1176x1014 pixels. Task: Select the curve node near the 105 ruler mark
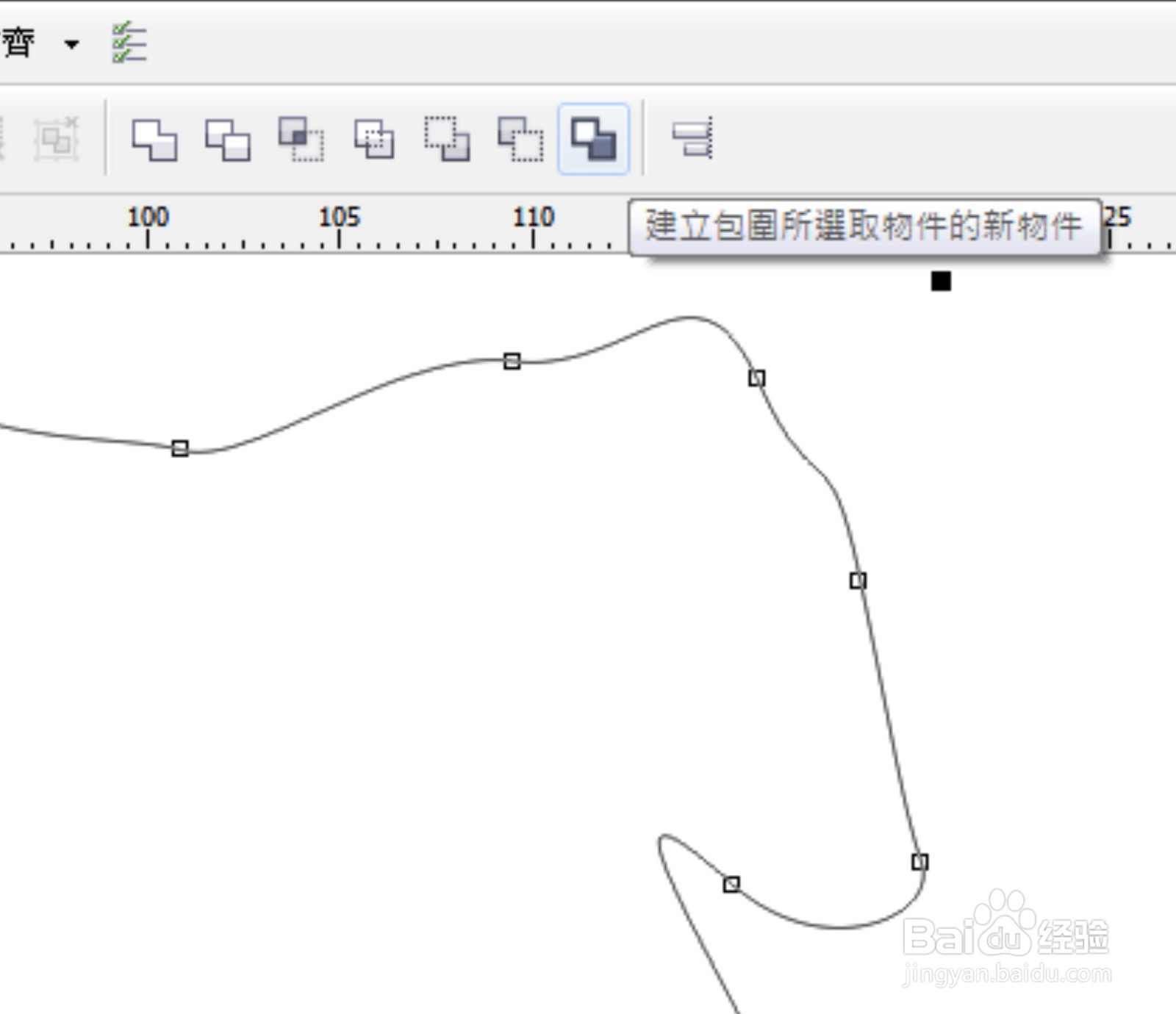tap(511, 362)
